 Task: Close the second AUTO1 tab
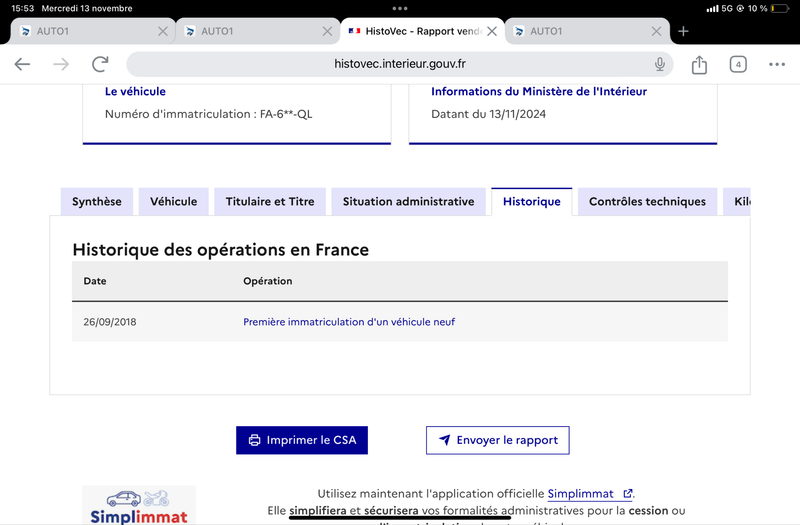coord(328,32)
